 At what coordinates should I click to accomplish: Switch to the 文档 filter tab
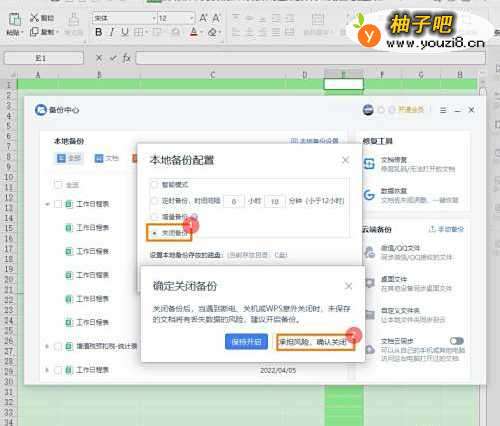107,158
